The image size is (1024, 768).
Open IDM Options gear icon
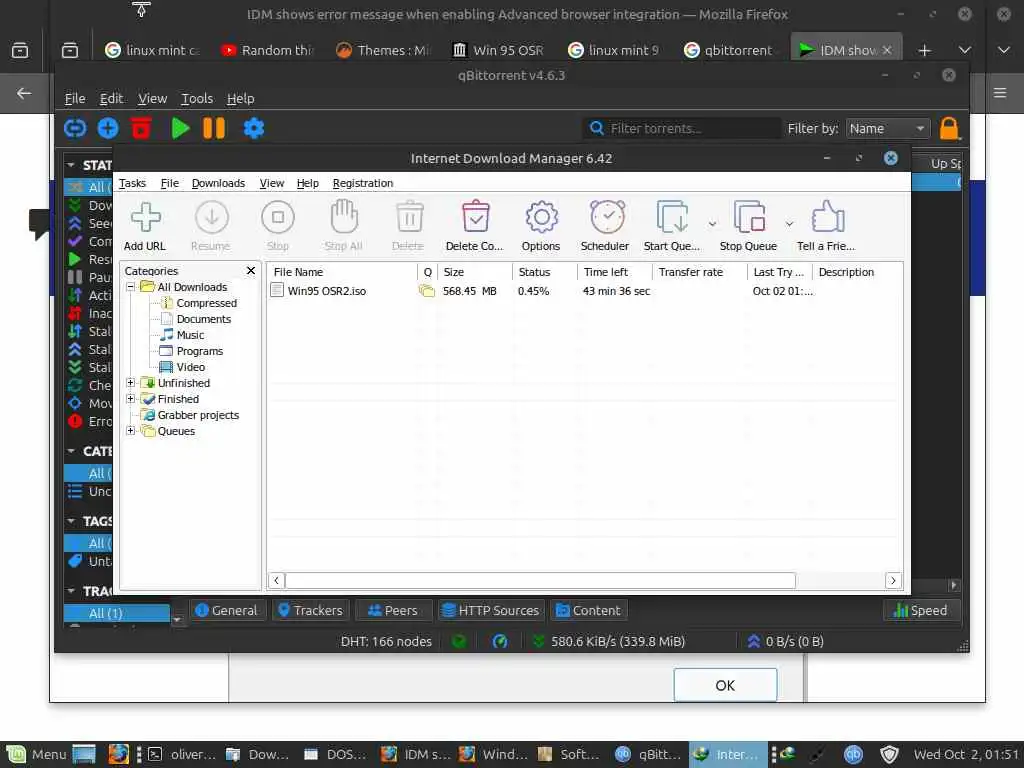541,217
